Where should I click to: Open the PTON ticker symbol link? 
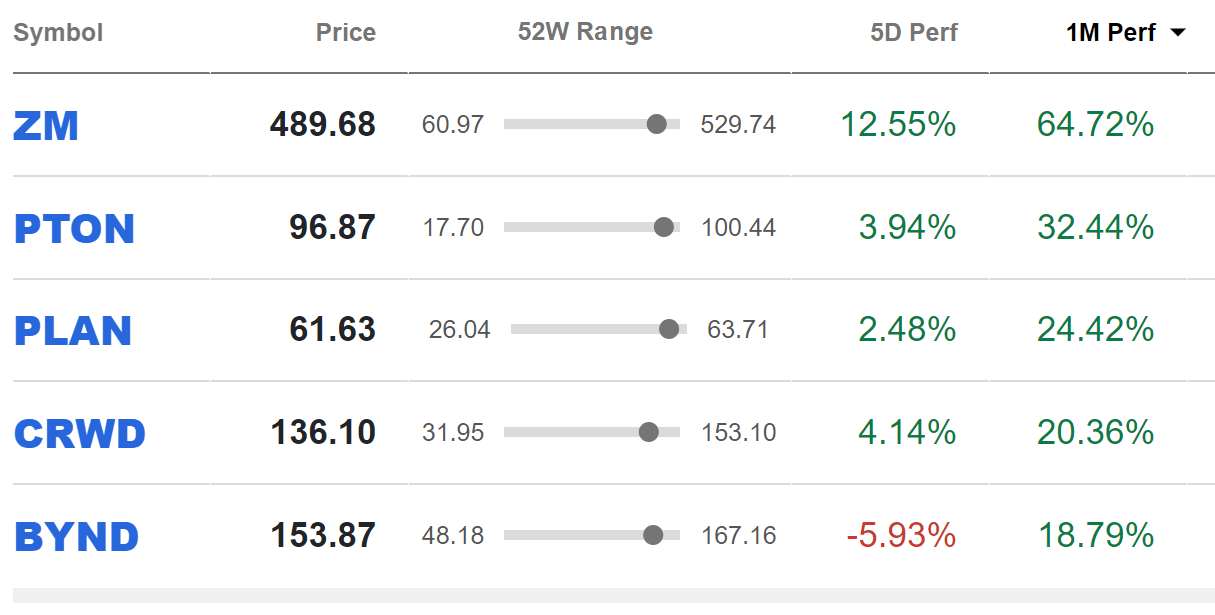74,229
